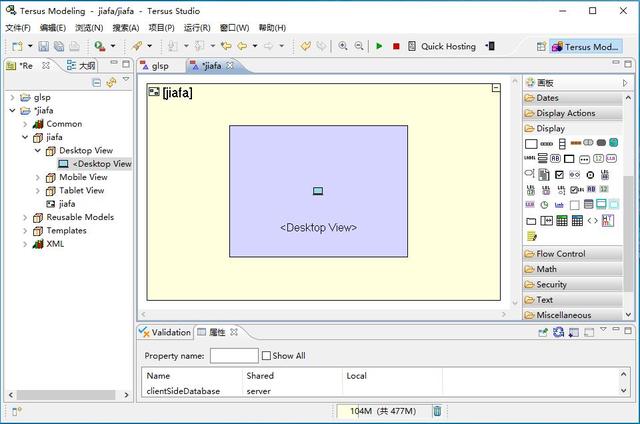The image size is (640, 424).
Task: Select the HTML element icon in palette
Action: coord(607,221)
